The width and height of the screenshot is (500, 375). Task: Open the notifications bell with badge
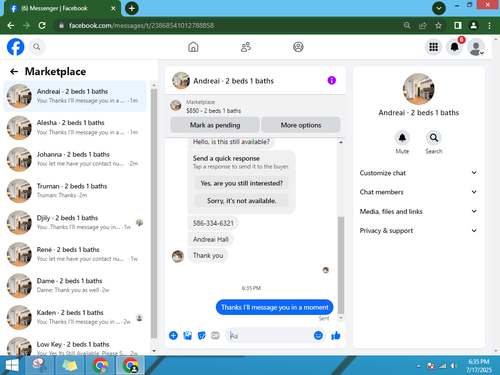pos(455,47)
